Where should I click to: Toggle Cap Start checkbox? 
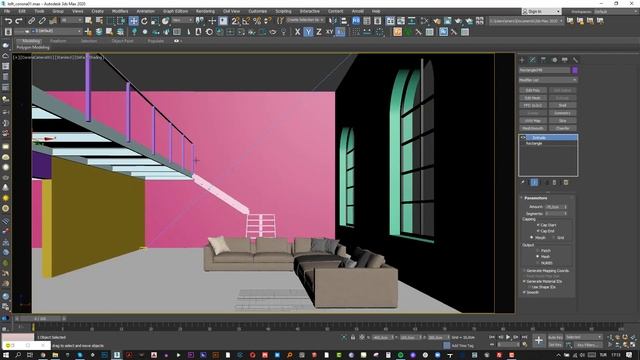tap(538, 225)
